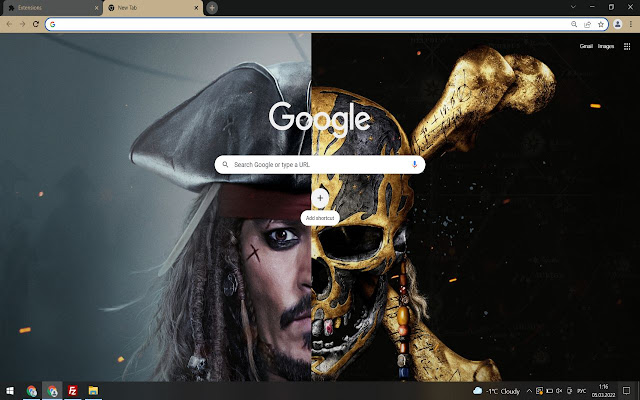Bookmark this page with the star icon
The width and height of the screenshot is (640, 400).
[x=600, y=24]
